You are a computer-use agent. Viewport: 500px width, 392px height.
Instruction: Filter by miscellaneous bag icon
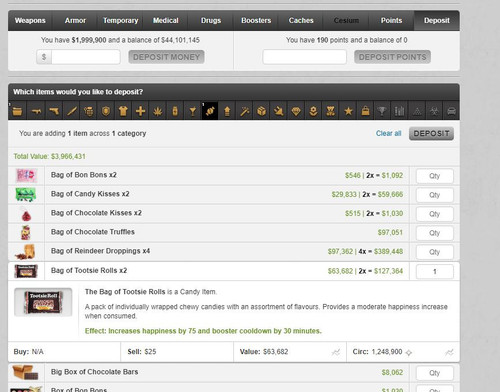point(366,111)
